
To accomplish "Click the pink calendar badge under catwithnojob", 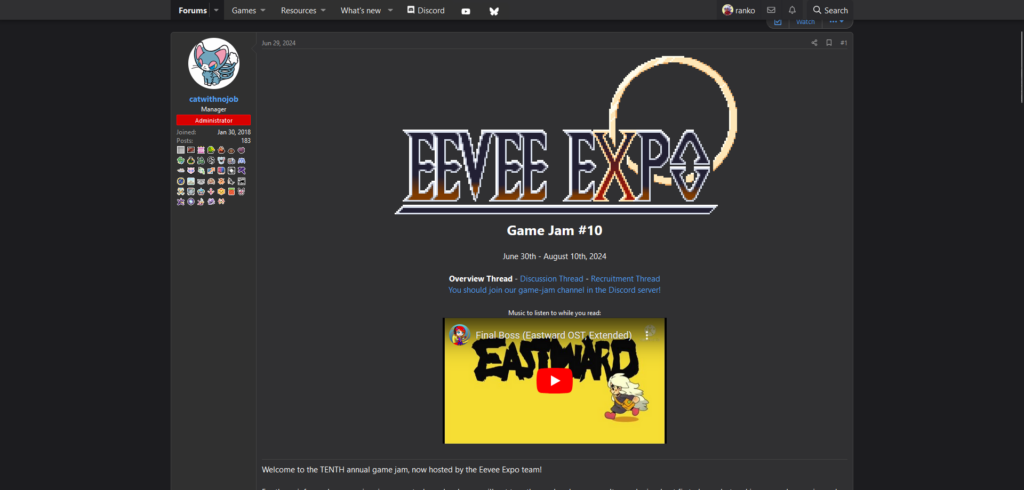I will (x=201, y=150).
